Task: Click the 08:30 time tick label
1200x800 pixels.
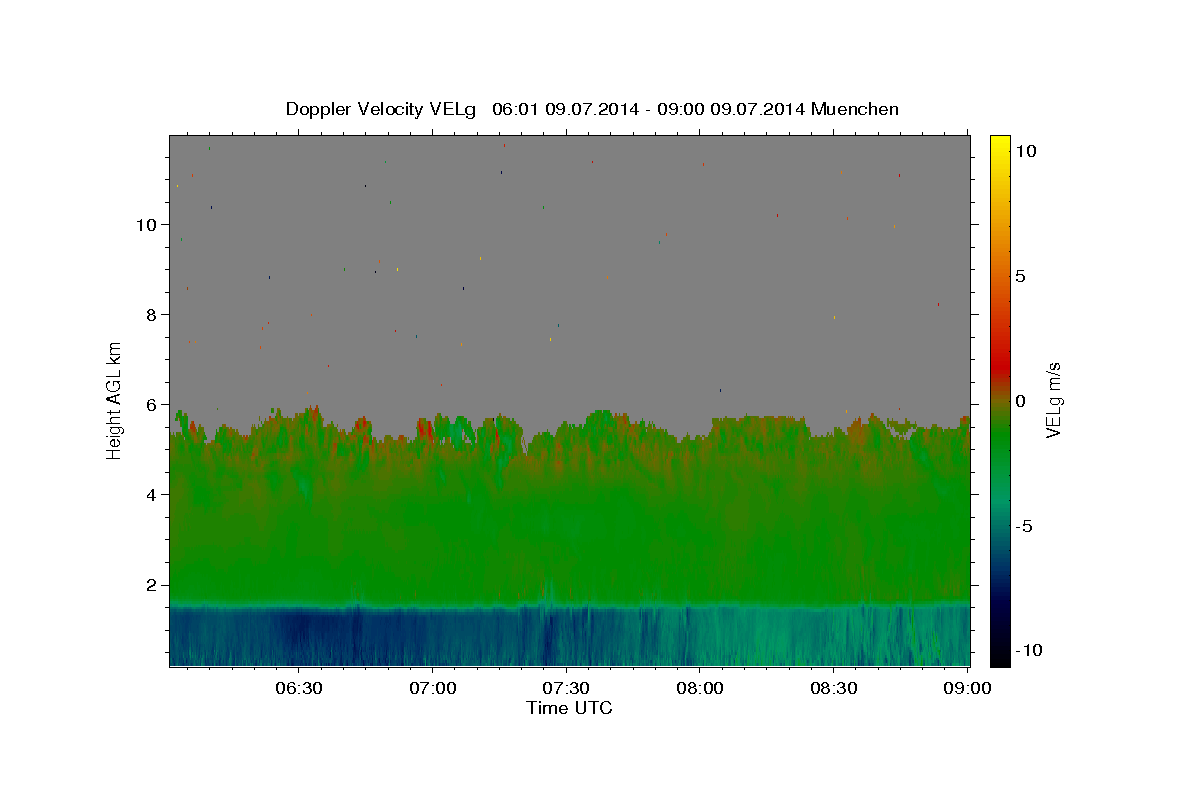Action: (834, 688)
